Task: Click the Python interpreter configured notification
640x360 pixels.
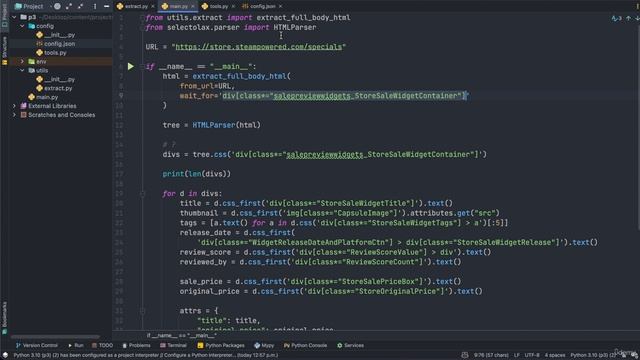Action: pos(146,356)
